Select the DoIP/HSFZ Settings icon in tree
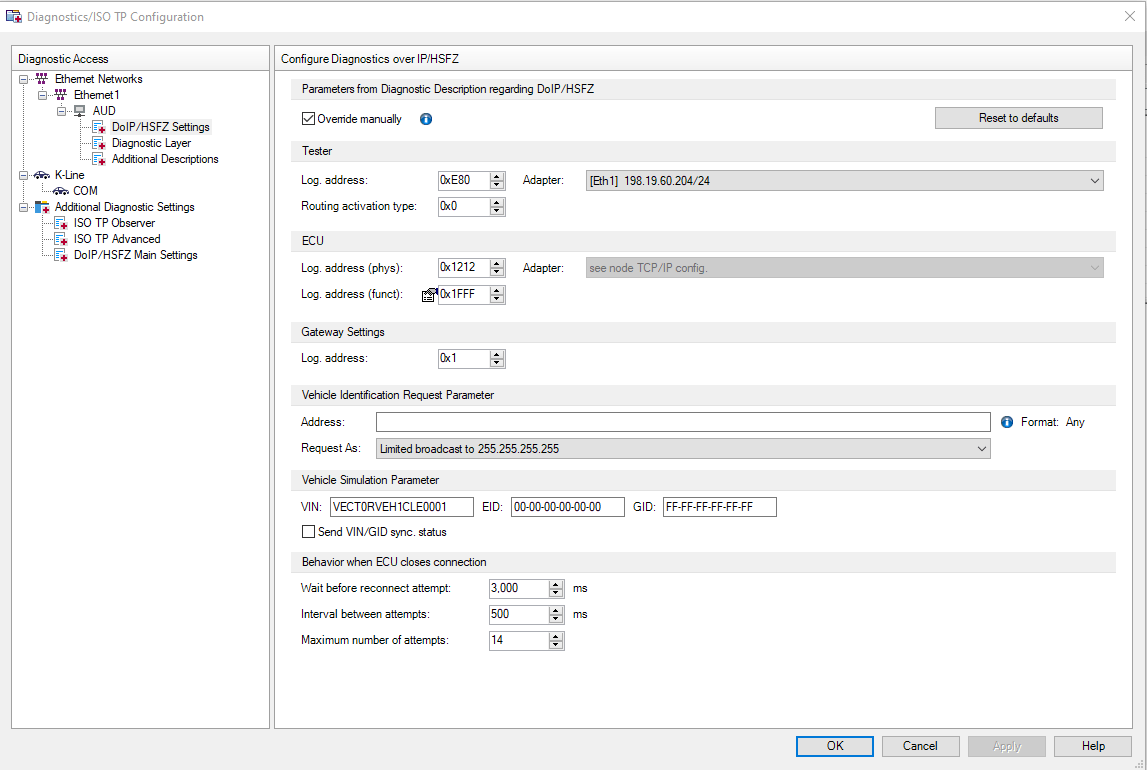The width and height of the screenshot is (1147, 770). [x=98, y=127]
